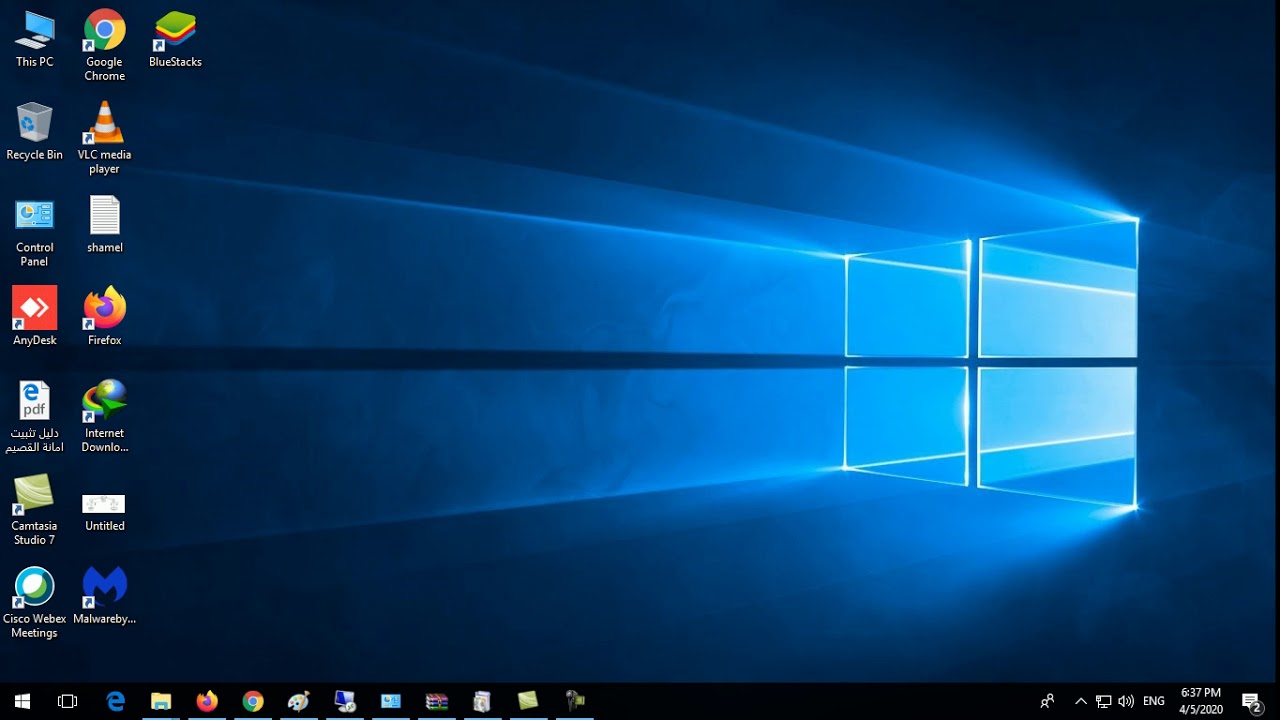Open the network status tray icon
The height and width of the screenshot is (720, 1280).
1103,701
